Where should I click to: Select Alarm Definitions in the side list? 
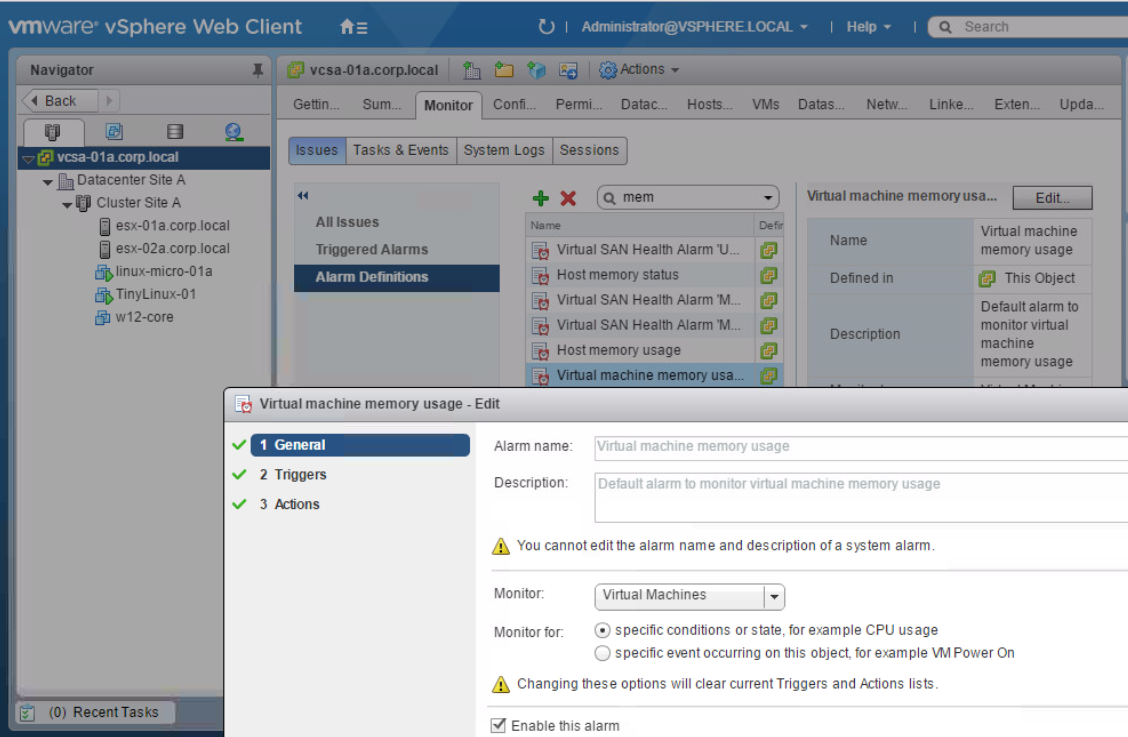(x=396, y=278)
